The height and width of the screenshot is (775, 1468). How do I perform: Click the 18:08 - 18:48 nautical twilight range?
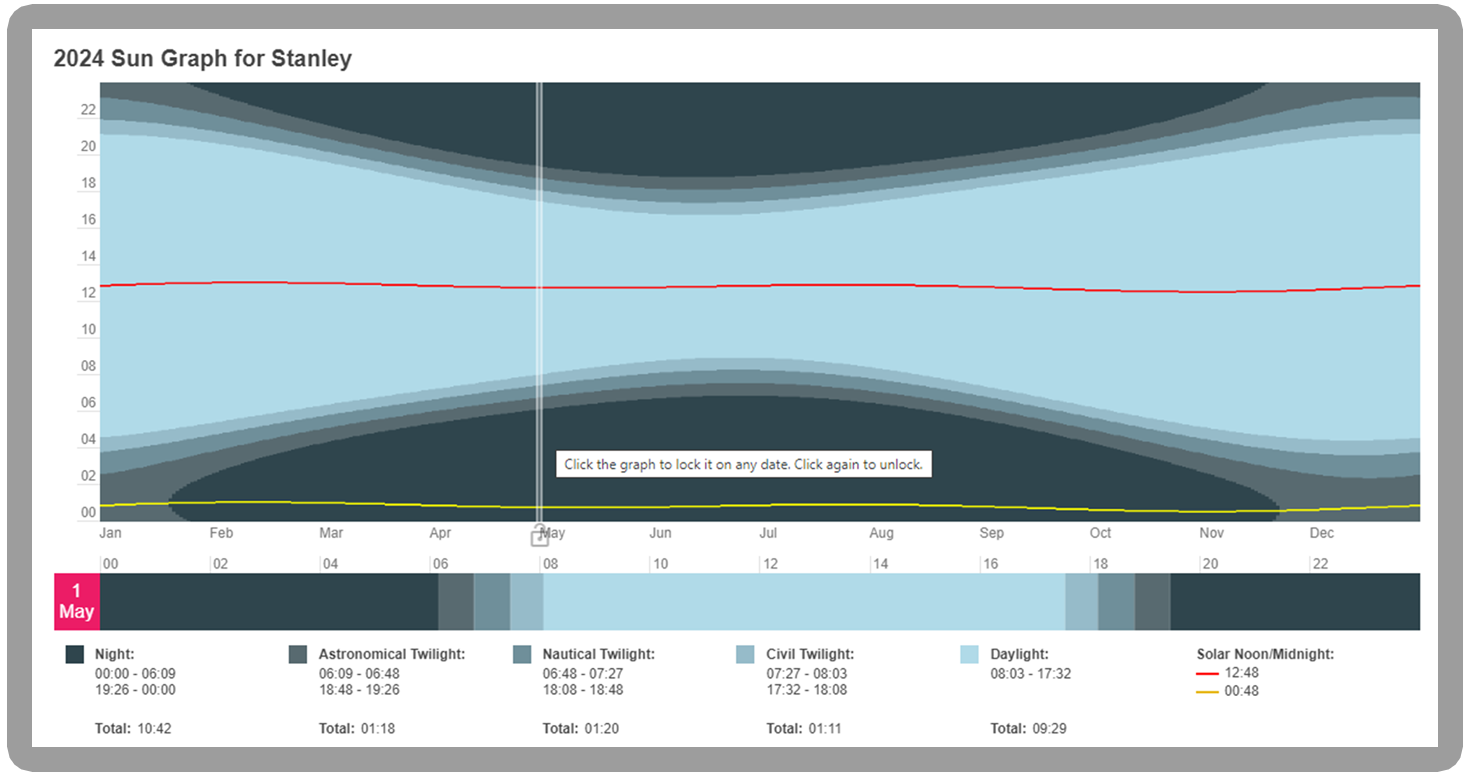[x=583, y=690]
